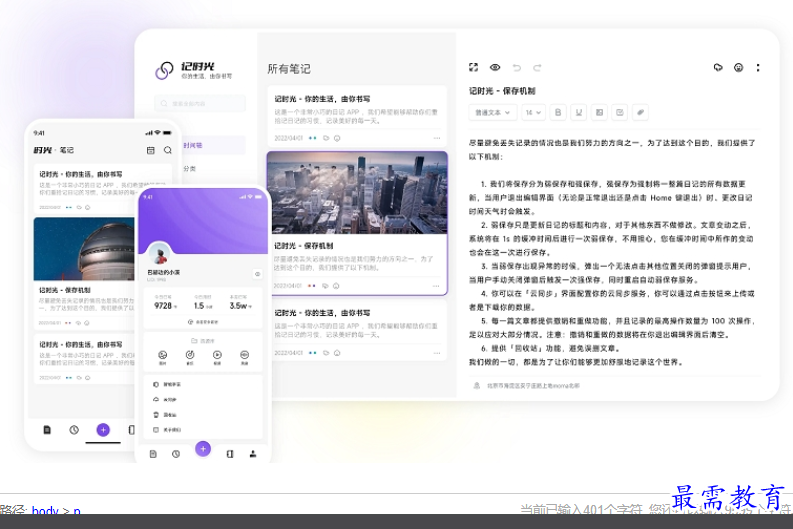The width and height of the screenshot is (793, 529).
Task: Click the notes document icon in left phone's bottom bar
Action: pos(47,430)
